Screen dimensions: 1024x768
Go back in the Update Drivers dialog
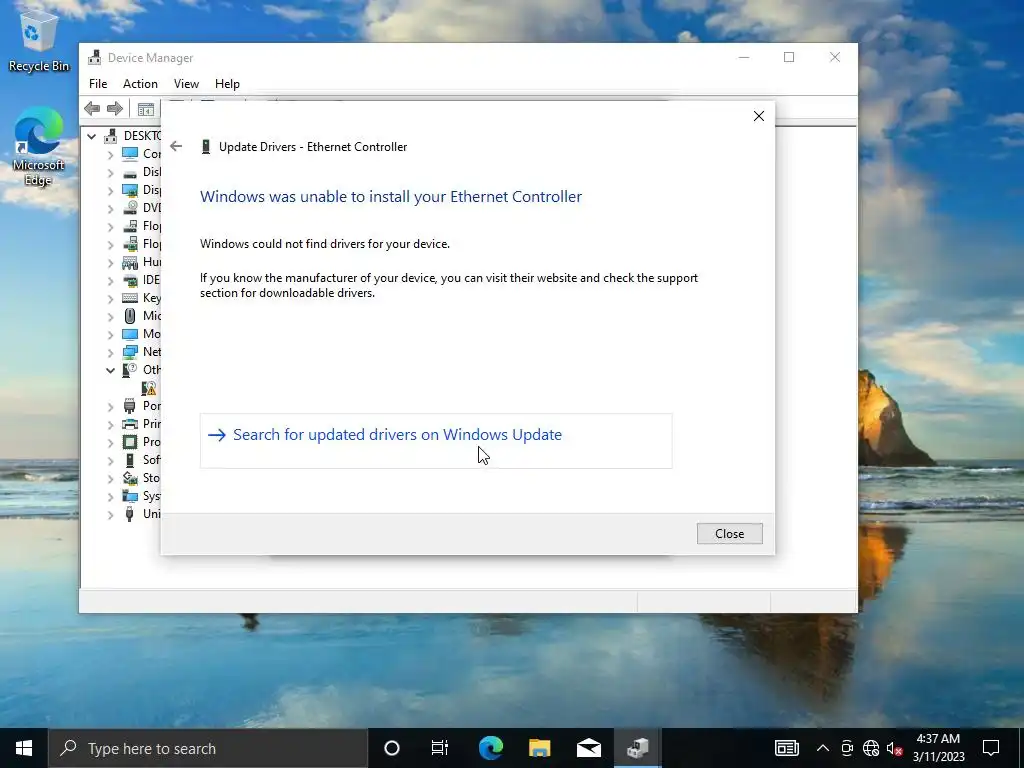pos(176,146)
